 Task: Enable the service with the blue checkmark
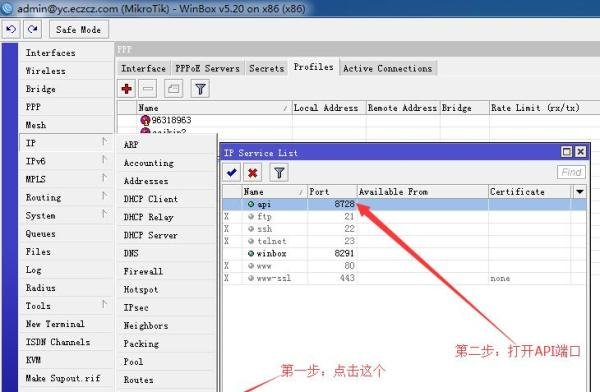[232, 173]
